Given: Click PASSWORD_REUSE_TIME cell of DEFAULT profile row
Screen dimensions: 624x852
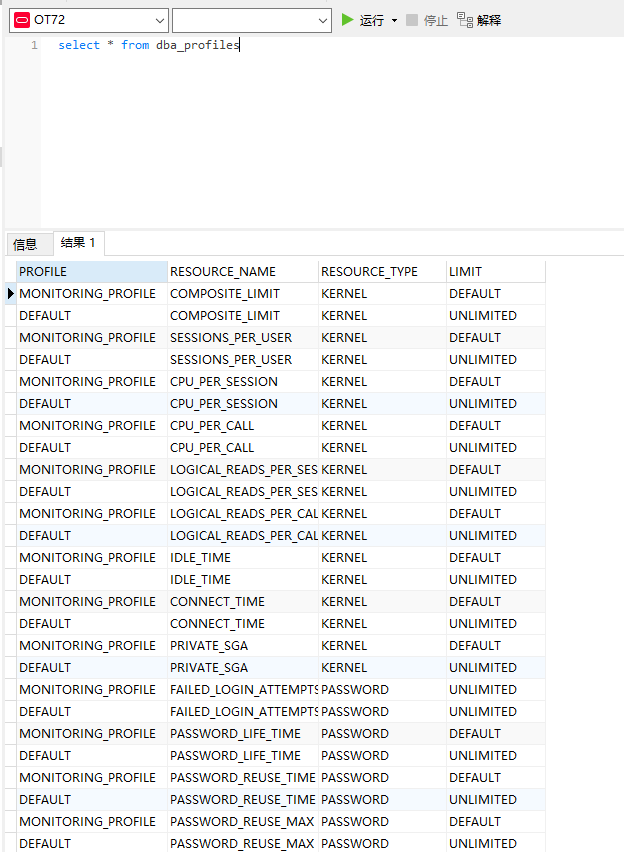Looking at the screenshot, I should tap(243, 800).
